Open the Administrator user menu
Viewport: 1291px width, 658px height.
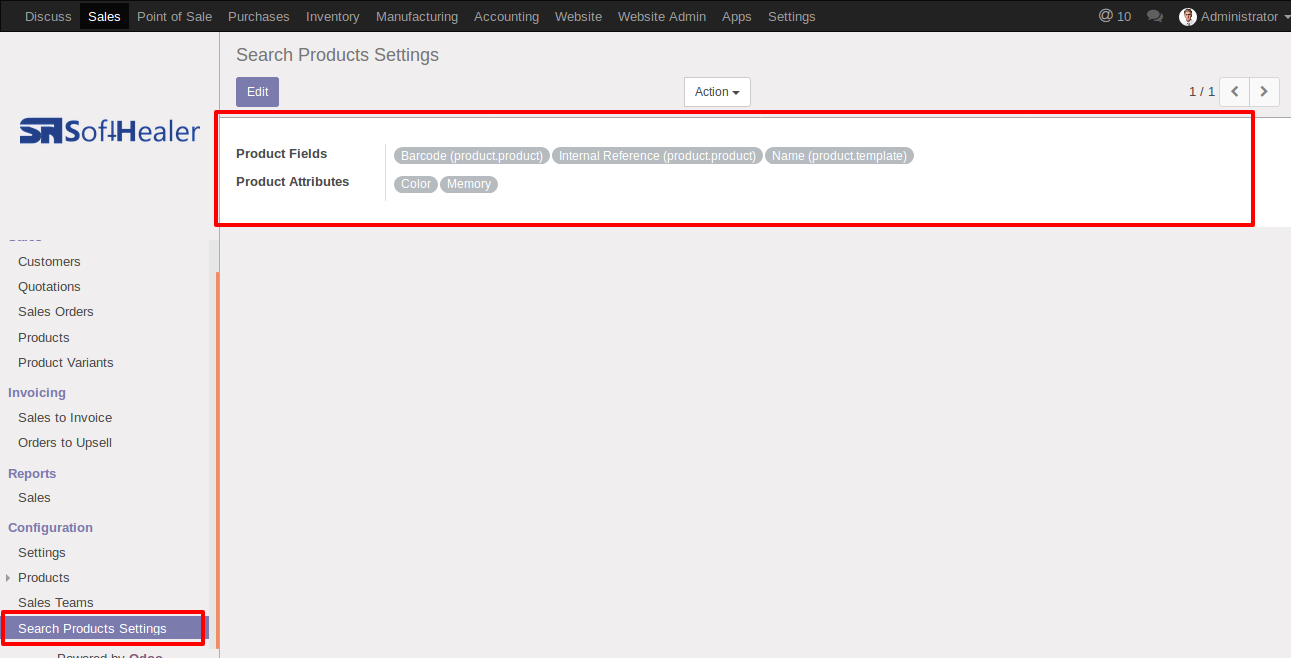pyautogui.click(x=1235, y=16)
